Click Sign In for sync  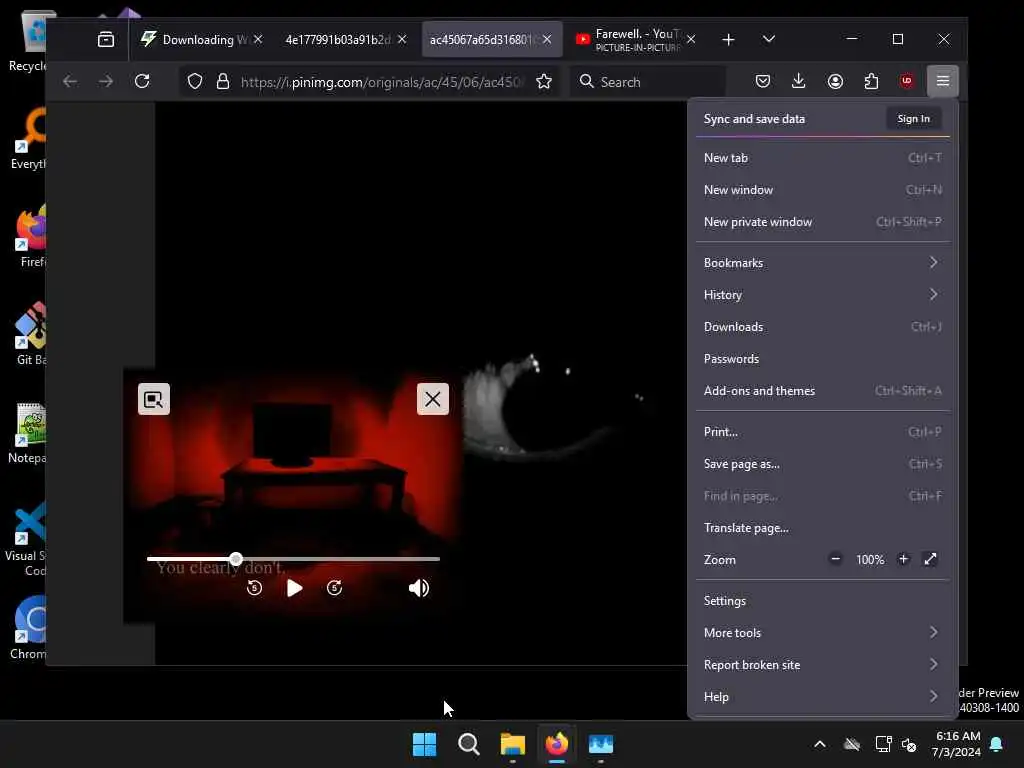tap(913, 118)
